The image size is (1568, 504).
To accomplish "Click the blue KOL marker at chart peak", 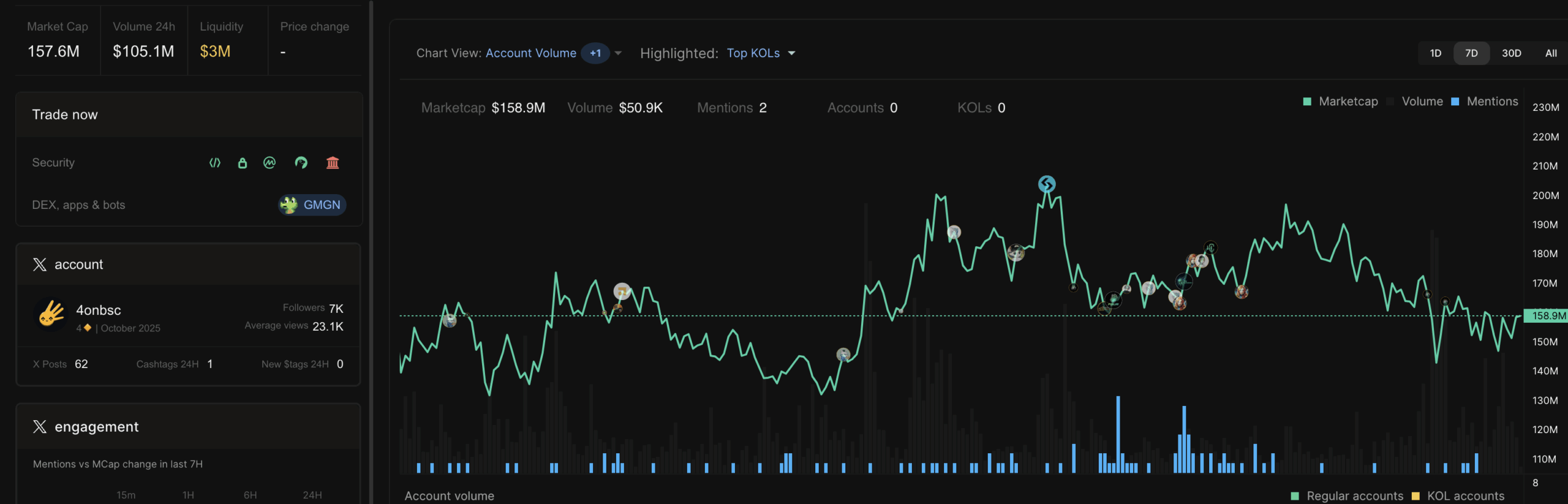I will click(x=1047, y=184).
